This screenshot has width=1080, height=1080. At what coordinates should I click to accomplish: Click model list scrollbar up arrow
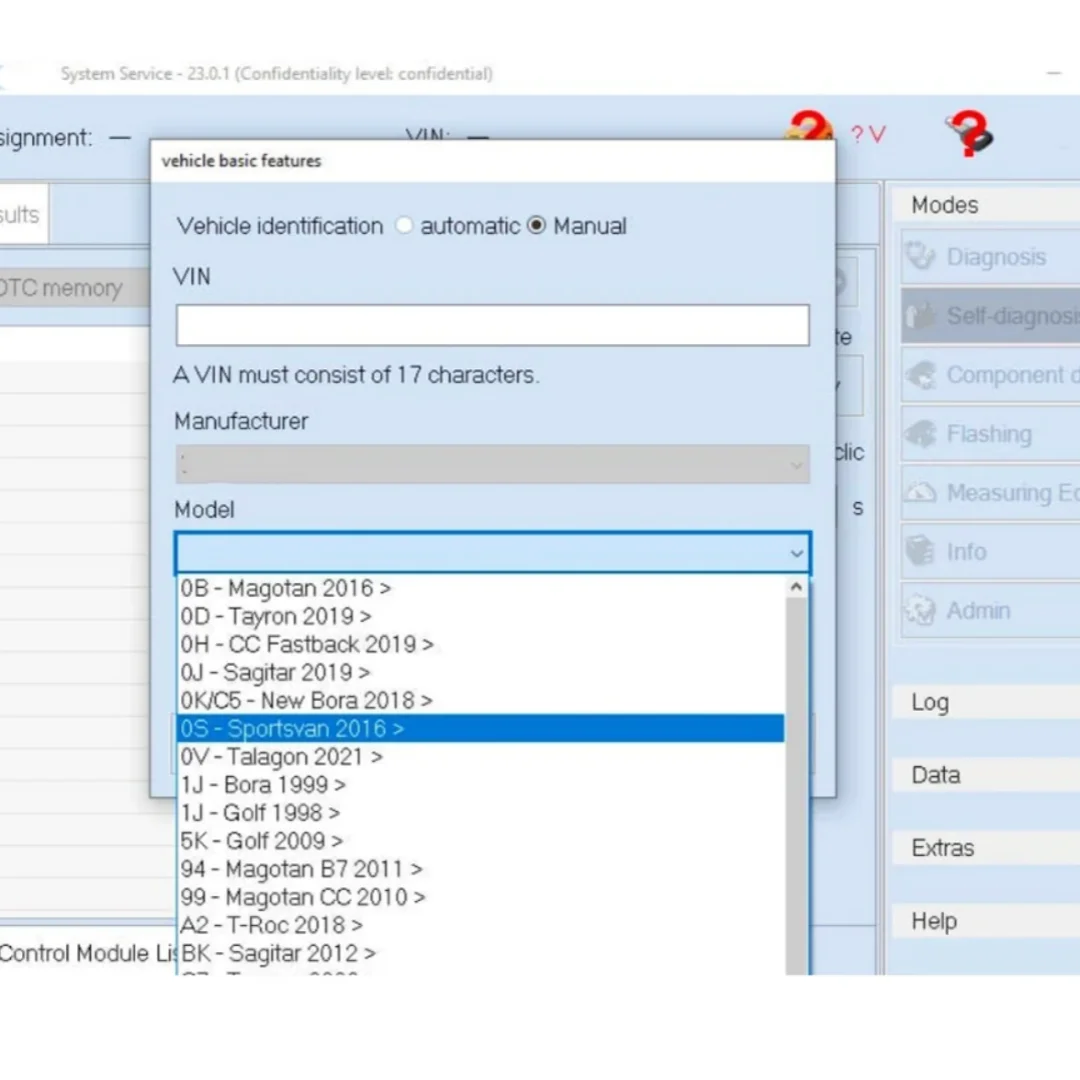coord(796,587)
